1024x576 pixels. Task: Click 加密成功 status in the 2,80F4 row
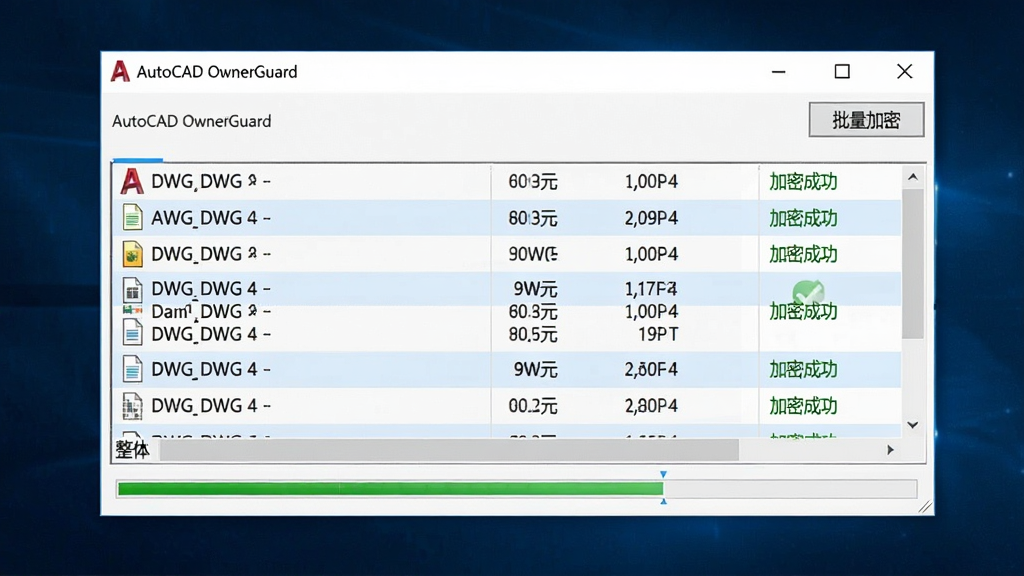(x=803, y=370)
